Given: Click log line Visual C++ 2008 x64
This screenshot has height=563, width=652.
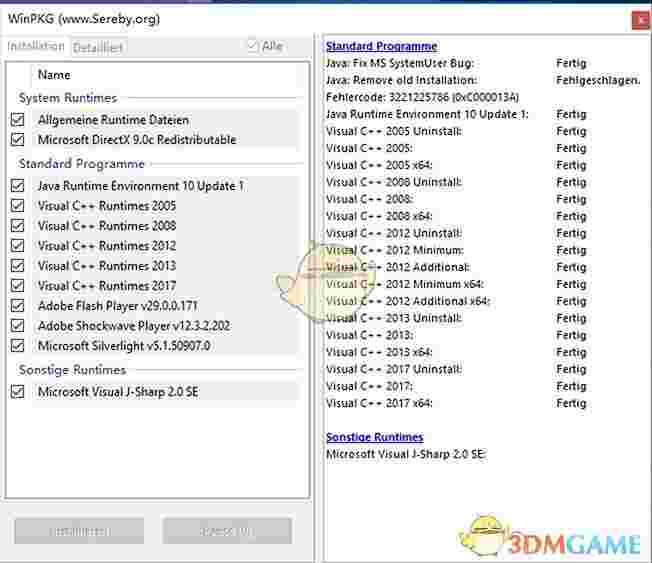Looking at the screenshot, I should (379, 216).
